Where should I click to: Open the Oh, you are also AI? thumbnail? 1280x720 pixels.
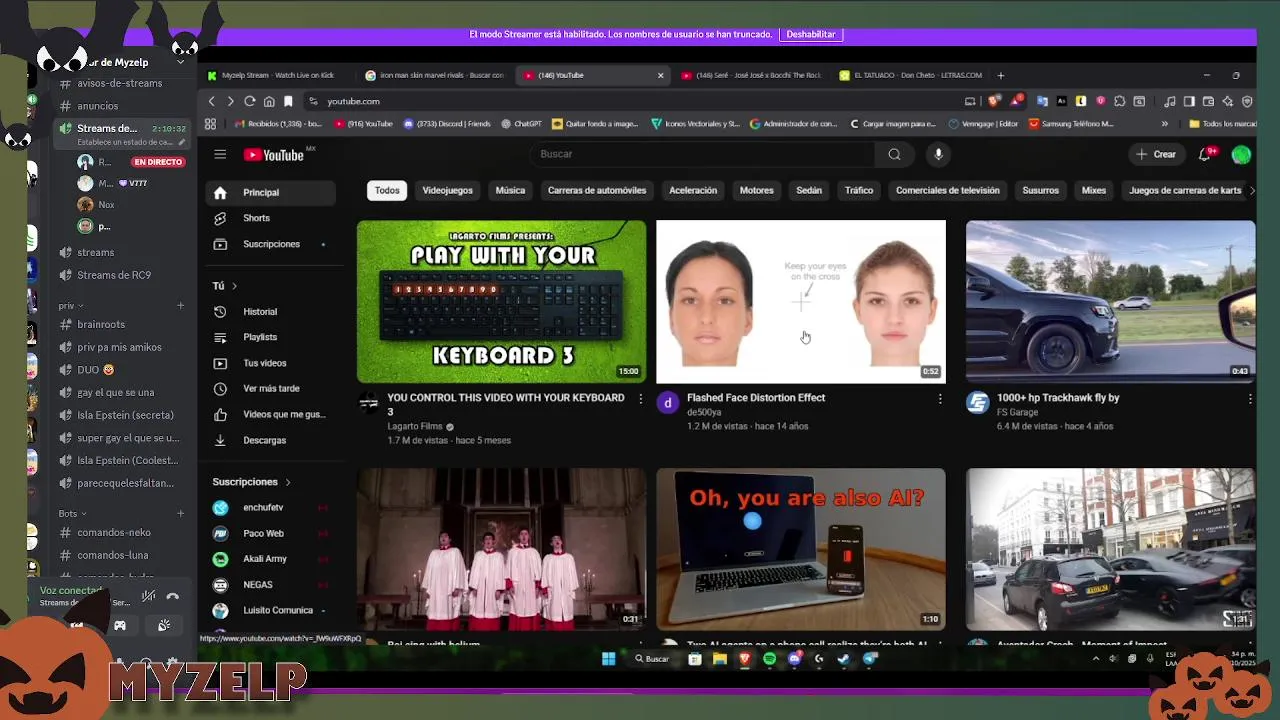pyautogui.click(x=801, y=549)
